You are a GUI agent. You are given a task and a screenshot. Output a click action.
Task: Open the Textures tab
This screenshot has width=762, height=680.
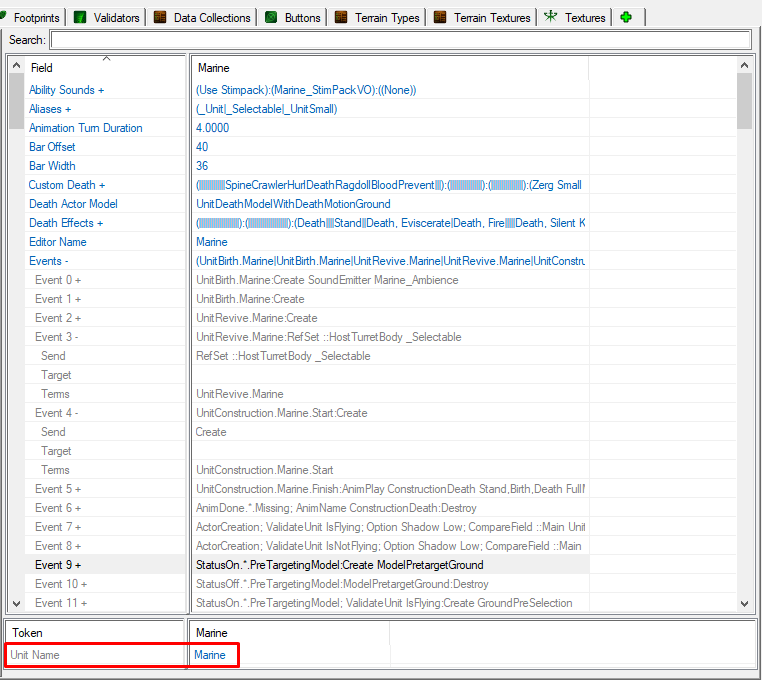pyautogui.click(x=576, y=17)
